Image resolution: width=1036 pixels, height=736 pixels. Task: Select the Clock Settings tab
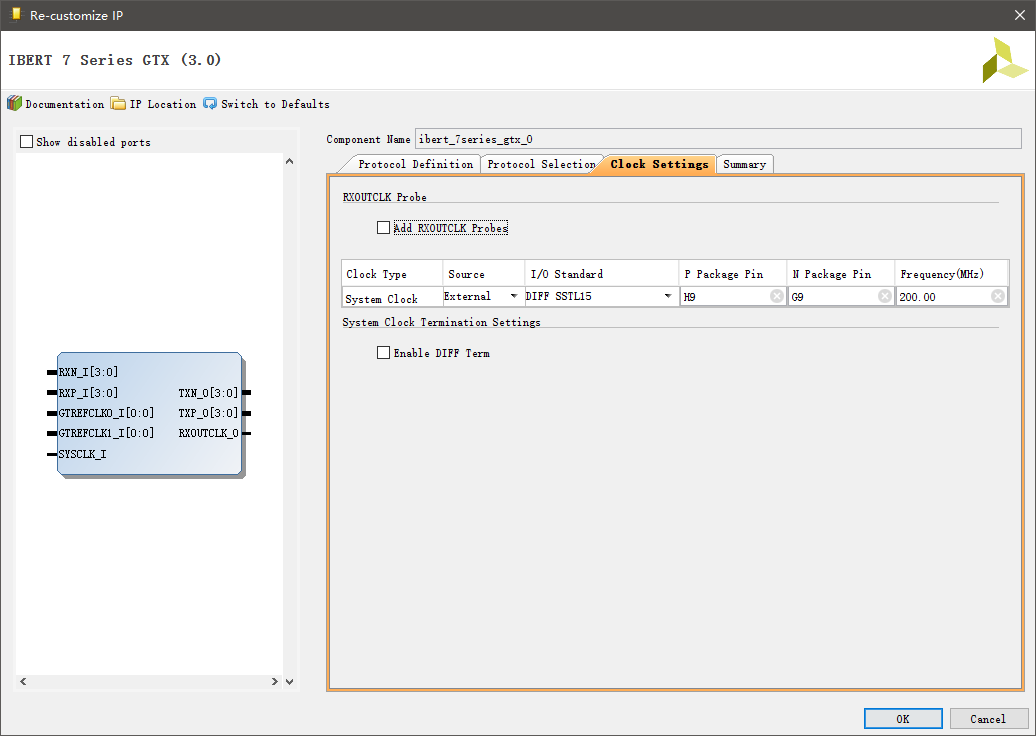(659, 164)
